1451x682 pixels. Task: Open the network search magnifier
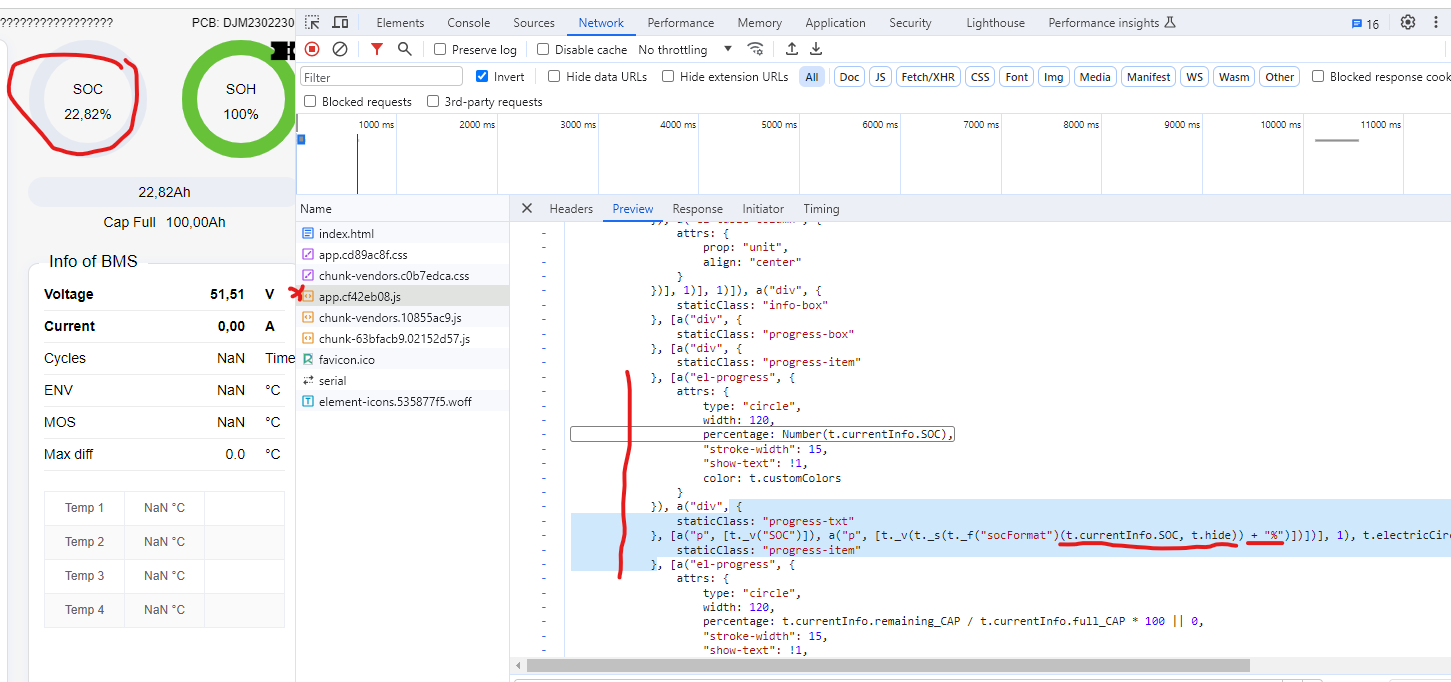click(x=404, y=49)
